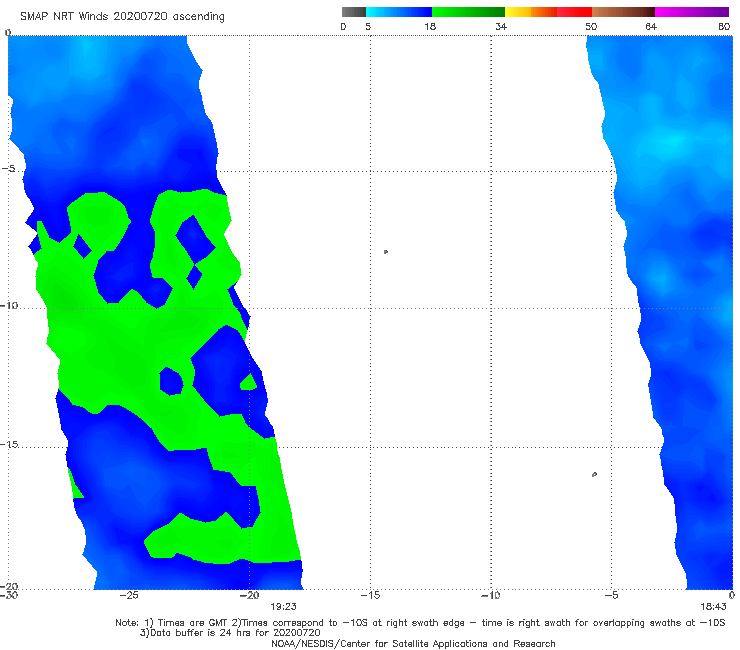Click the note '3)Data buffer is 24 hrs'
Image resolution: width=740 pixels, height=650 pixels.
point(230,633)
